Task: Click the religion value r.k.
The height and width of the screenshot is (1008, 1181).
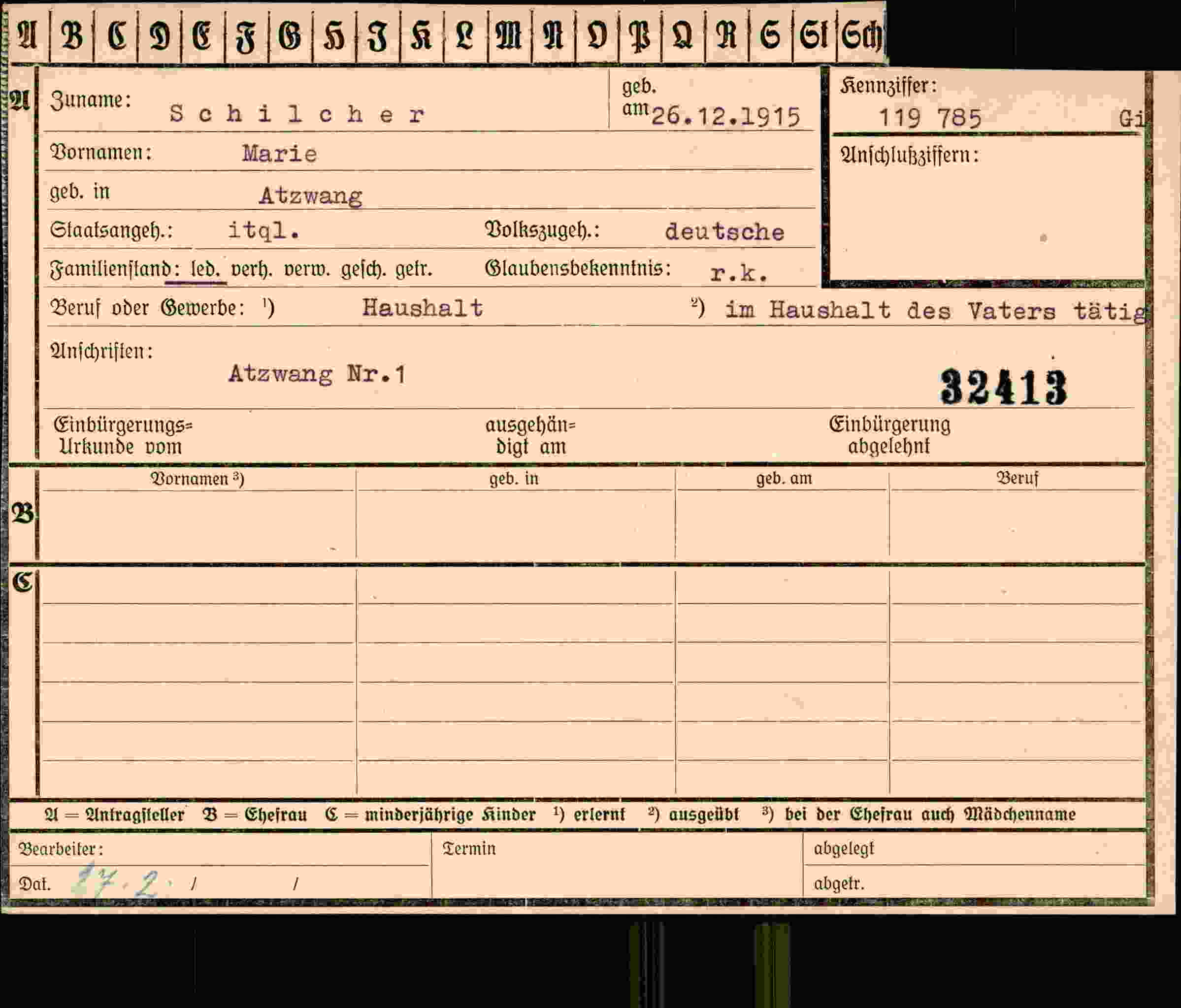Action: pos(739,274)
